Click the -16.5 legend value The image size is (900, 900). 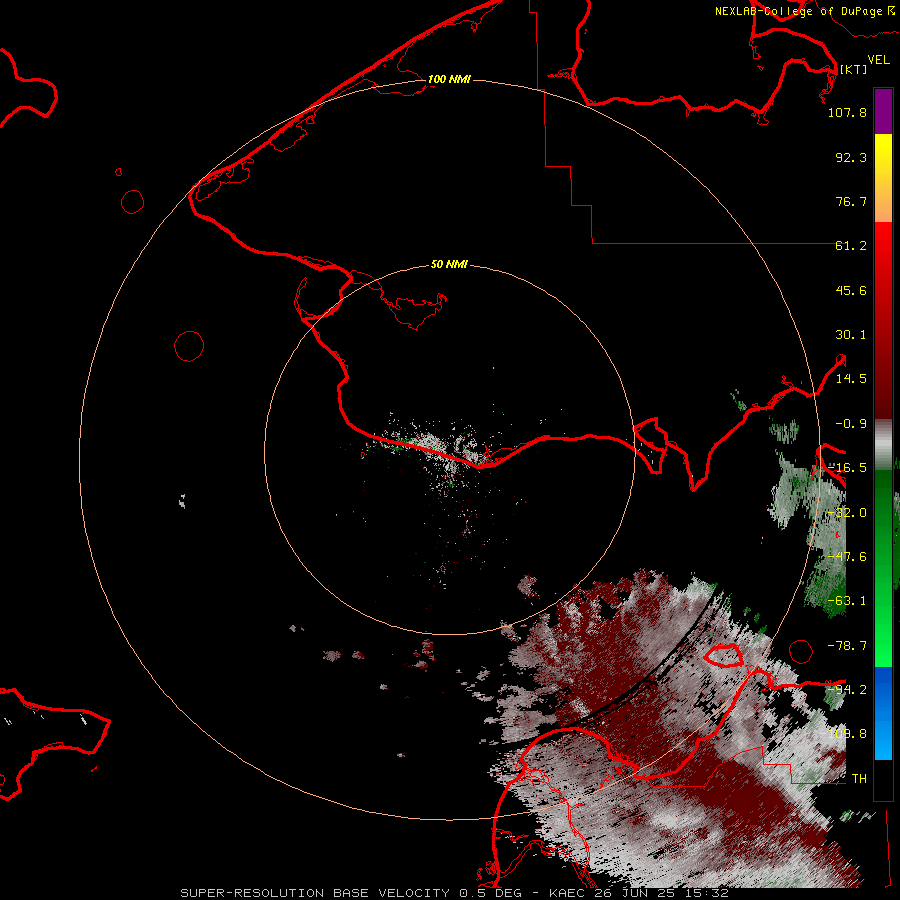click(x=847, y=468)
